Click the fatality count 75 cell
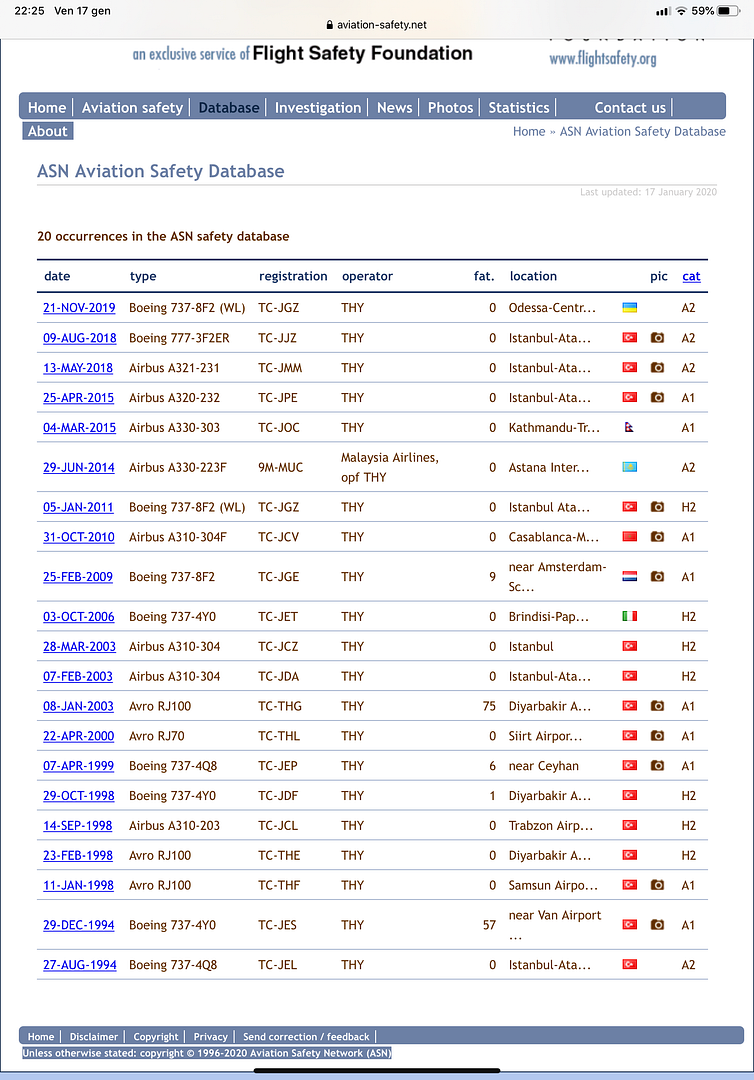This screenshot has width=754, height=1080. tap(489, 705)
